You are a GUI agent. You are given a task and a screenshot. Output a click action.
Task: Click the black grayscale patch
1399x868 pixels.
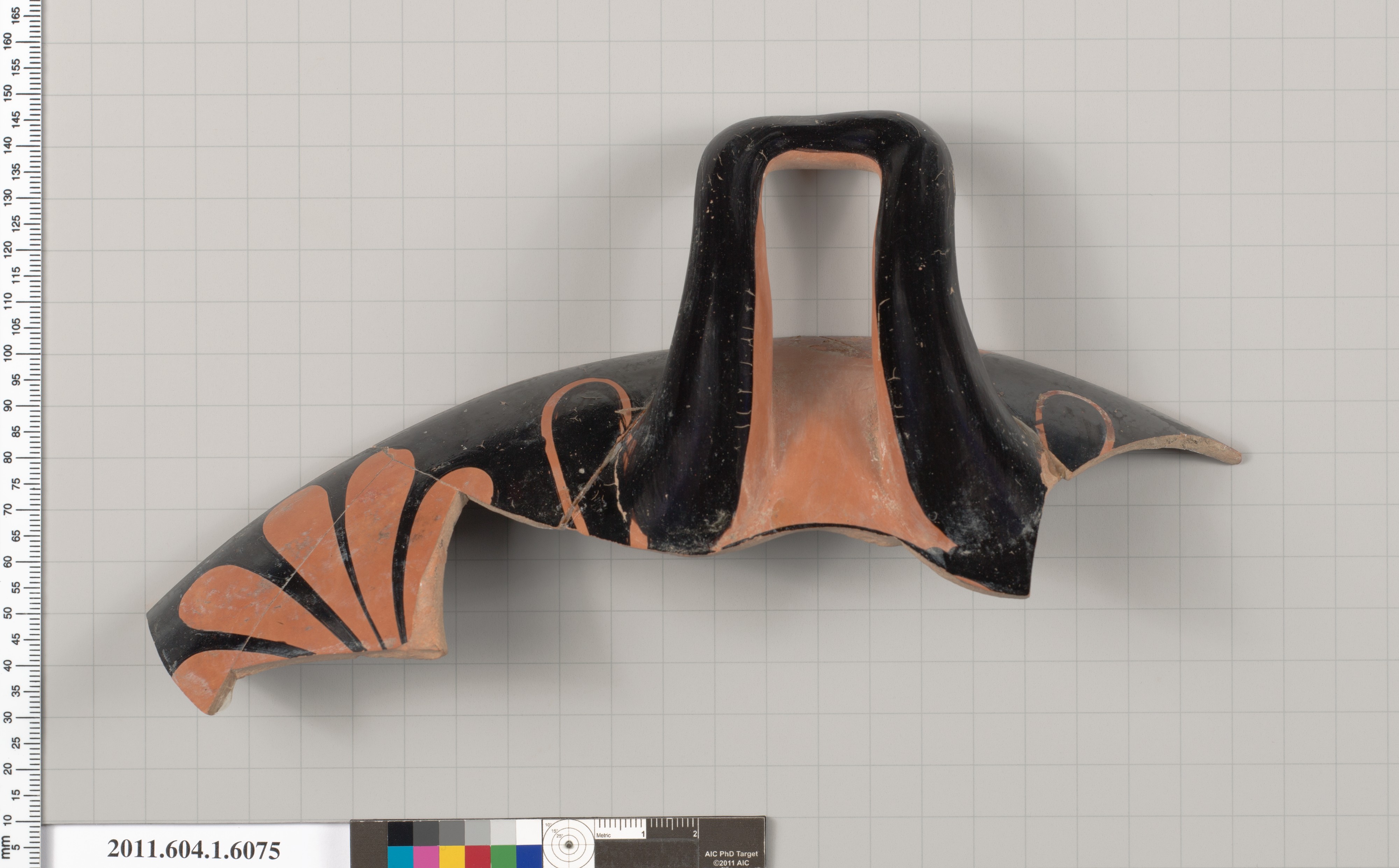400,833
